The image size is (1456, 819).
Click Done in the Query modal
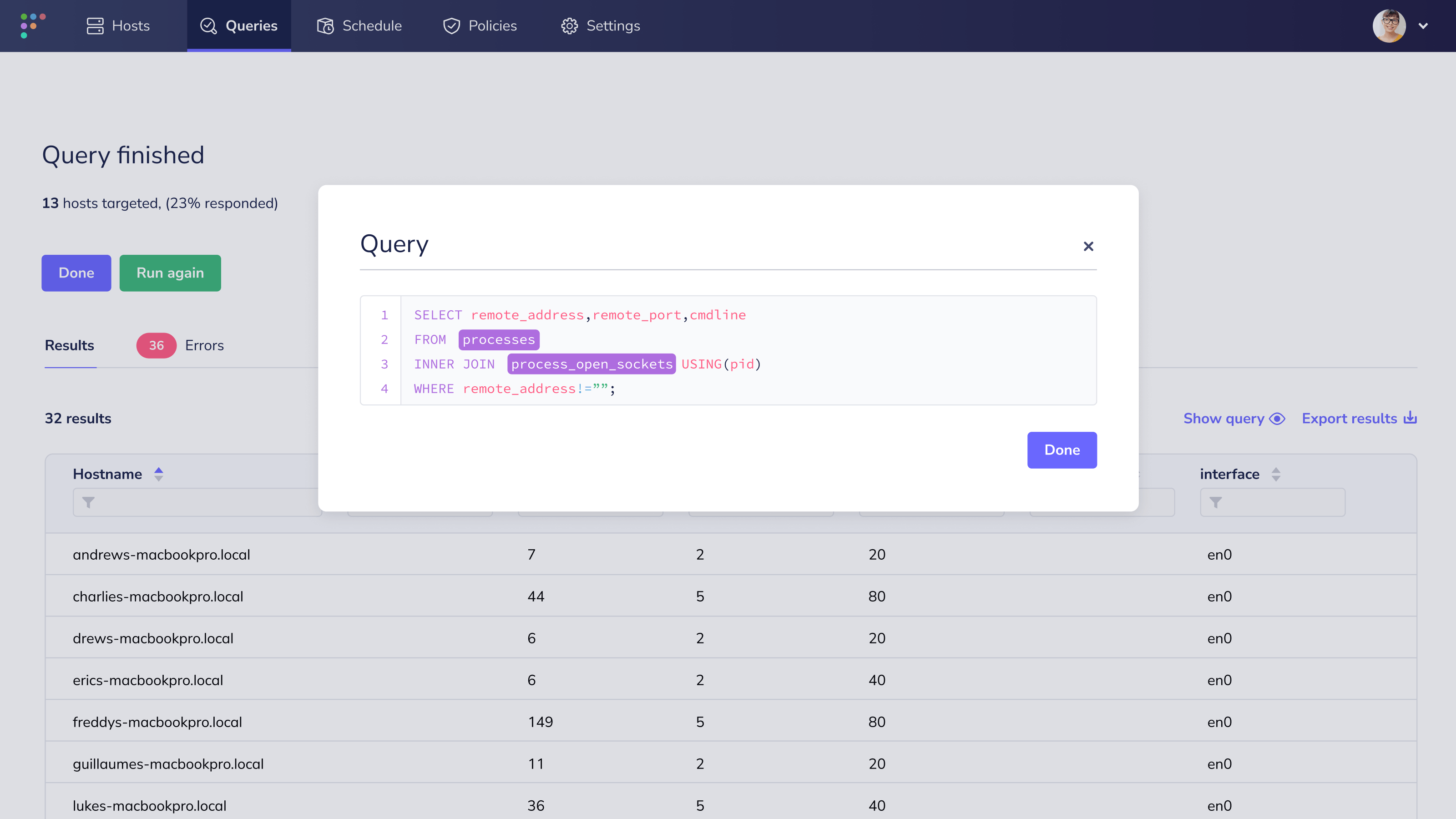click(x=1062, y=450)
